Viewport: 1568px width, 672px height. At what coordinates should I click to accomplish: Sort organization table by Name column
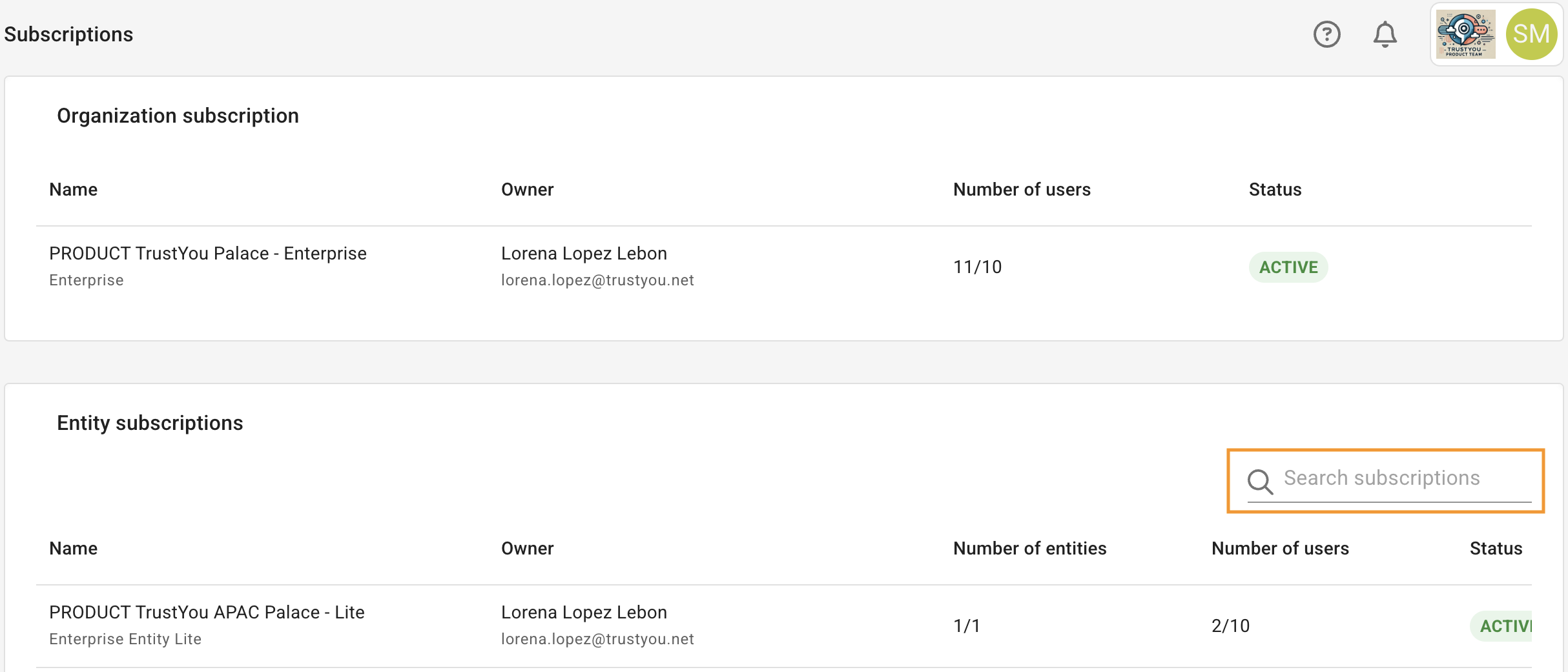click(x=74, y=190)
